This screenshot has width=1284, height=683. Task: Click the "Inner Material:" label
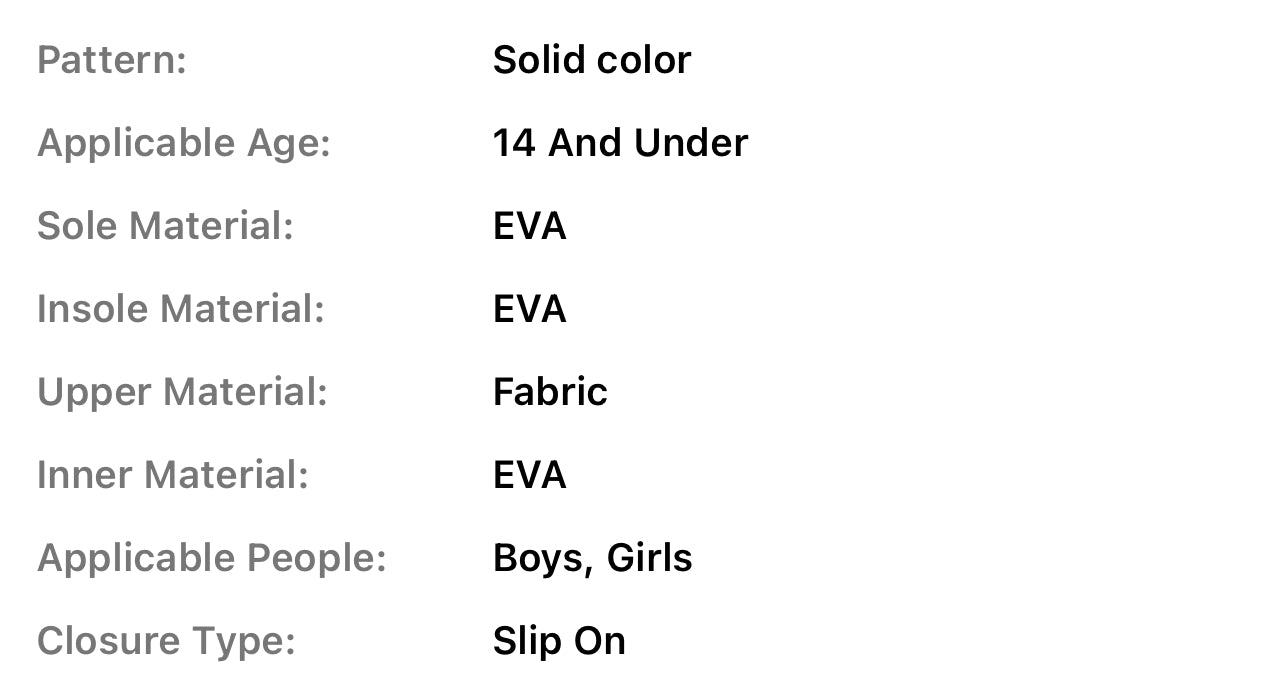coord(173,475)
